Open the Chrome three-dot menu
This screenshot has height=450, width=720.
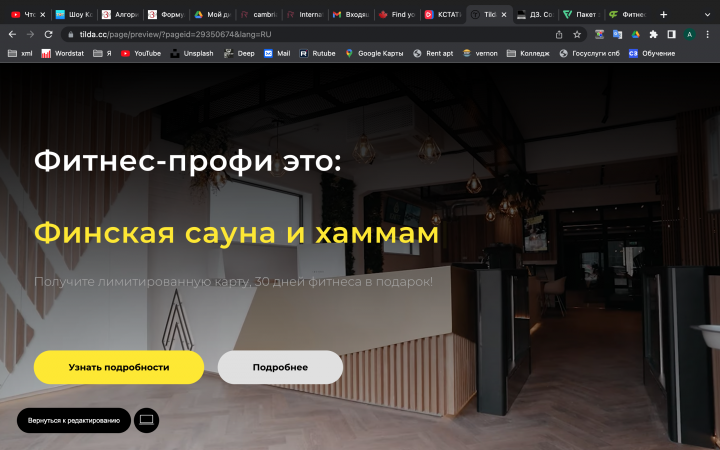point(708,34)
